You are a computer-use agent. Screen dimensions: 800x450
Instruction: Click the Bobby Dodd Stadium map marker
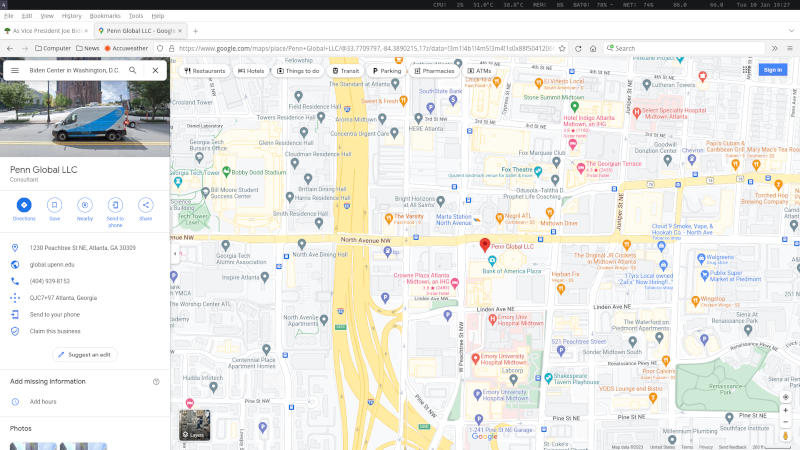(x=226, y=171)
